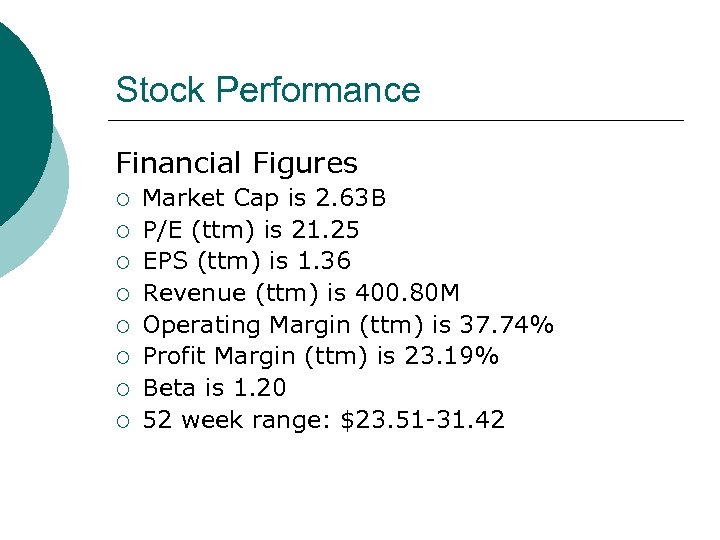Select the bullet circle next to Operating Margin
Viewport: 720px width, 540px height.
[x=122, y=326]
